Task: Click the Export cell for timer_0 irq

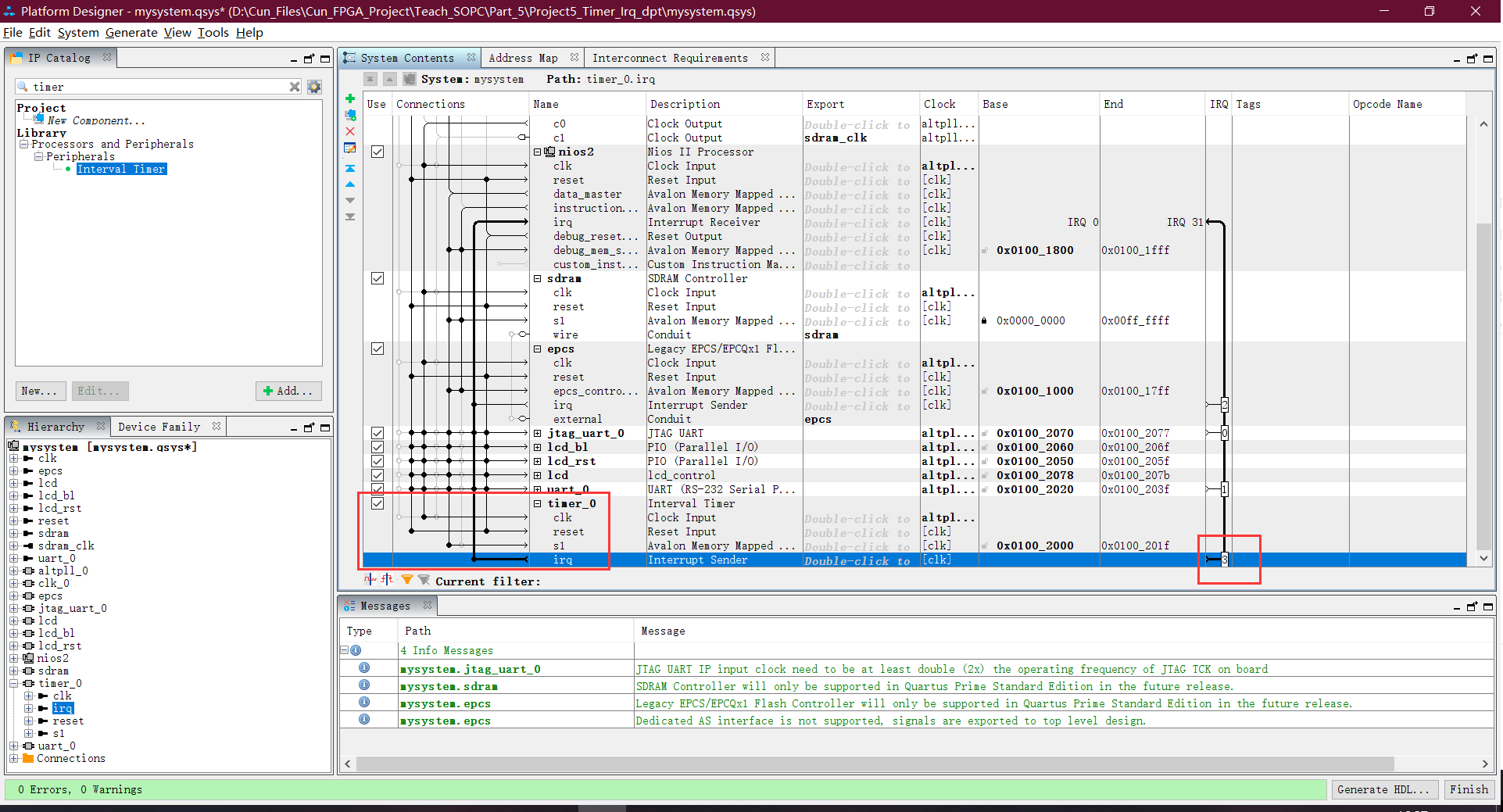Action: tap(861, 560)
